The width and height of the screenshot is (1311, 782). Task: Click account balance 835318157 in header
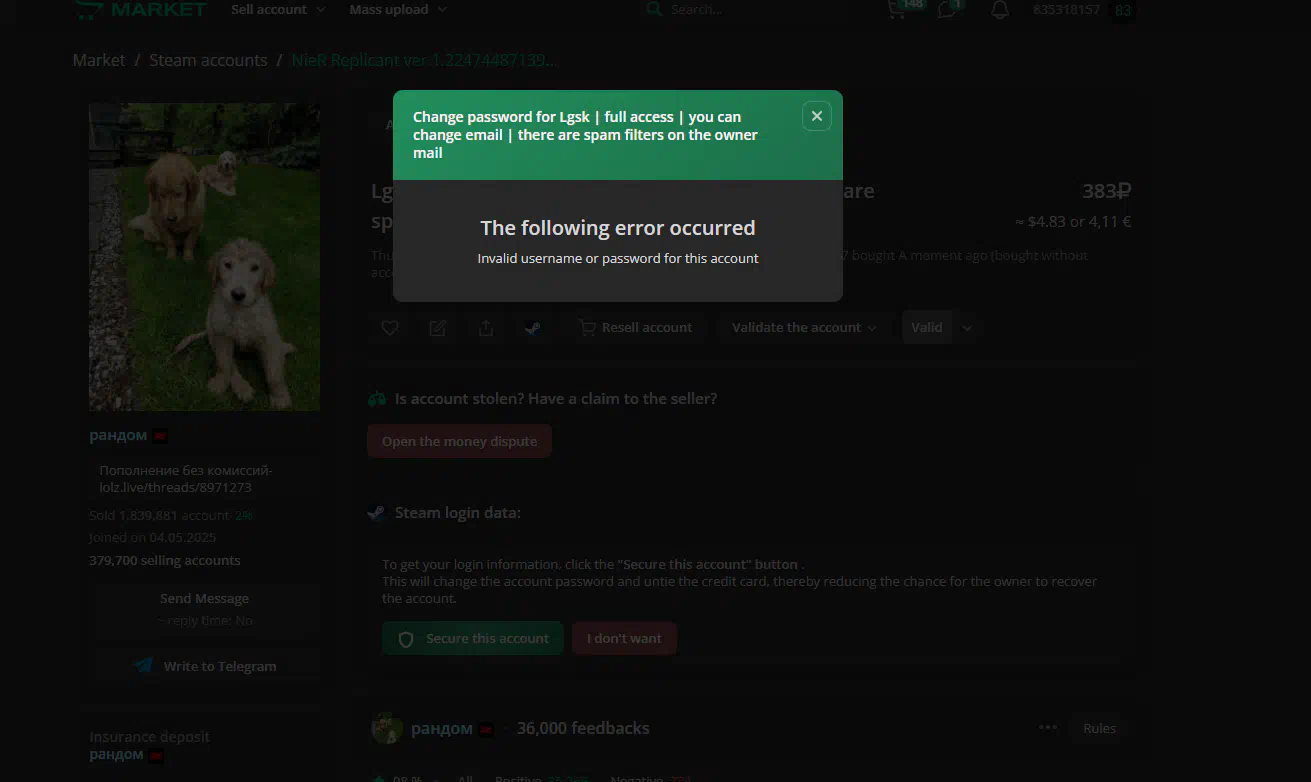tap(1067, 10)
